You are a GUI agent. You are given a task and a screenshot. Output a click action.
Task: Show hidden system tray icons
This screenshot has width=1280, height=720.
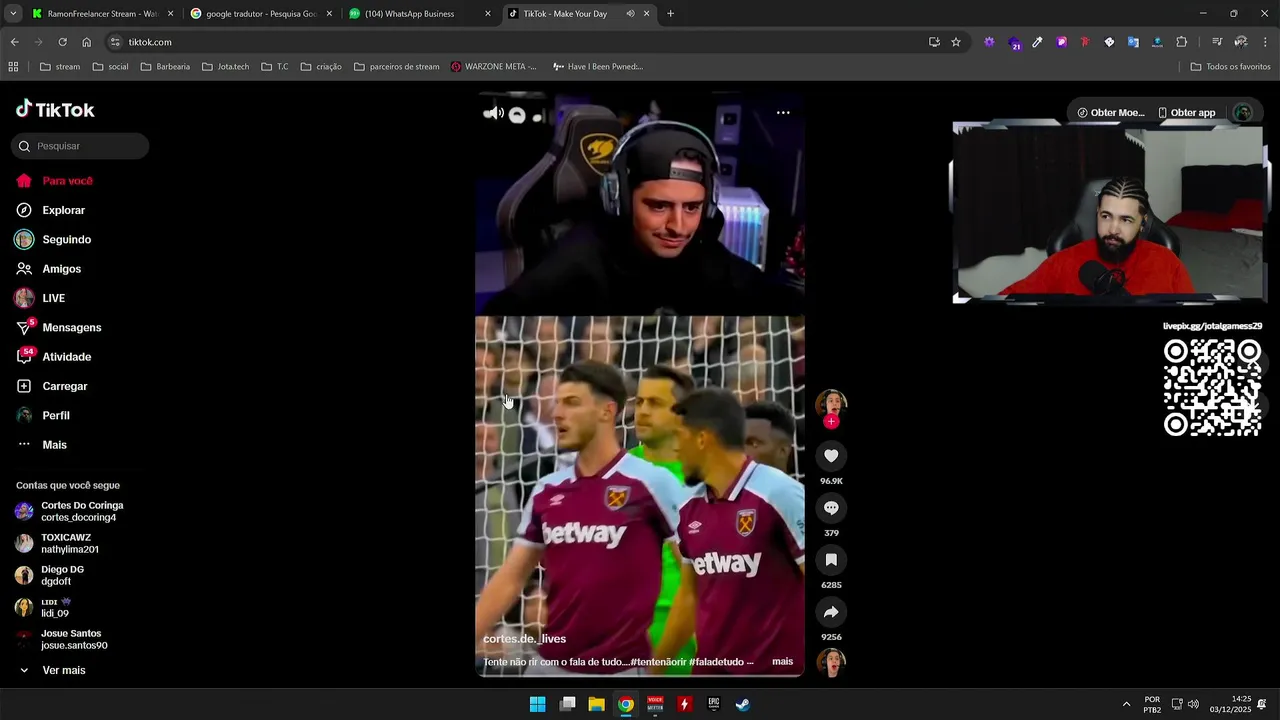point(1126,704)
